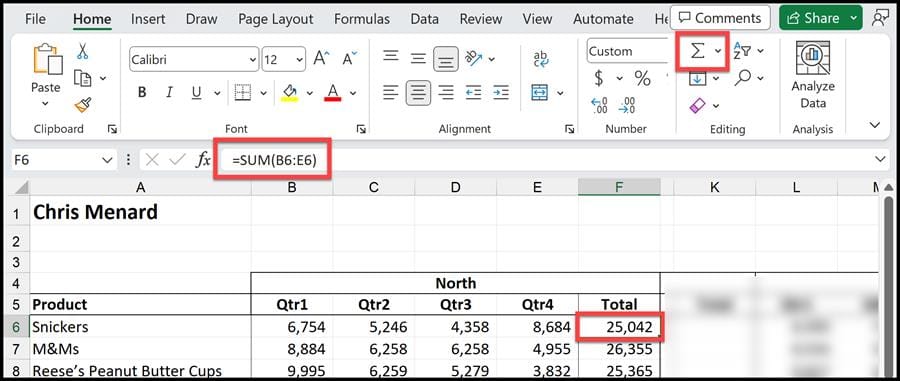
Task: Collapse the ribbon chevron
Action: (x=875, y=125)
